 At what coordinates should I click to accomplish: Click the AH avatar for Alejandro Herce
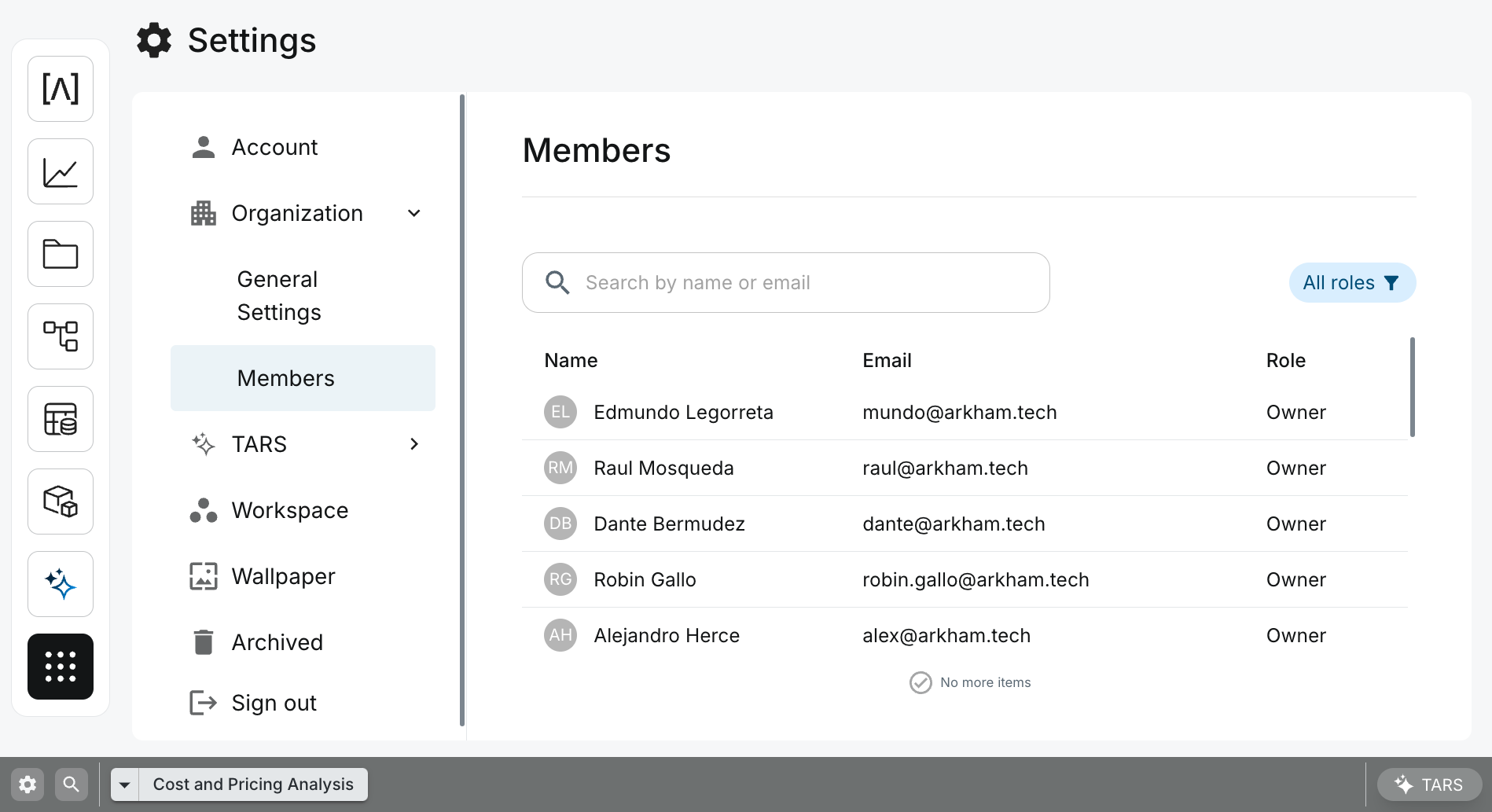(x=560, y=635)
